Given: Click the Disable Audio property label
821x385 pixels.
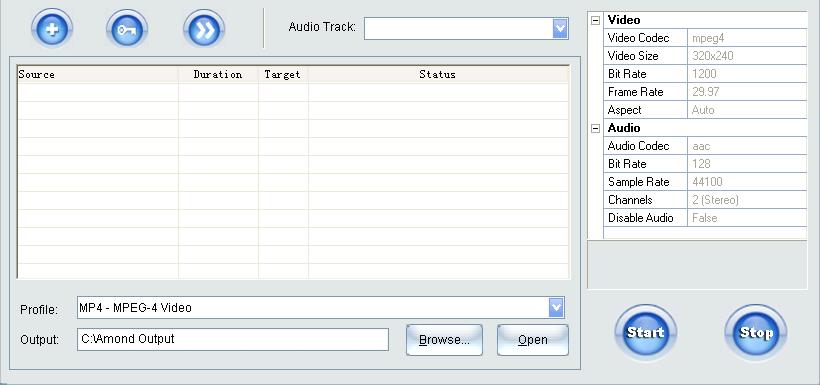Looking at the screenshot, I should pyautogui.click(x=640, y=218).
